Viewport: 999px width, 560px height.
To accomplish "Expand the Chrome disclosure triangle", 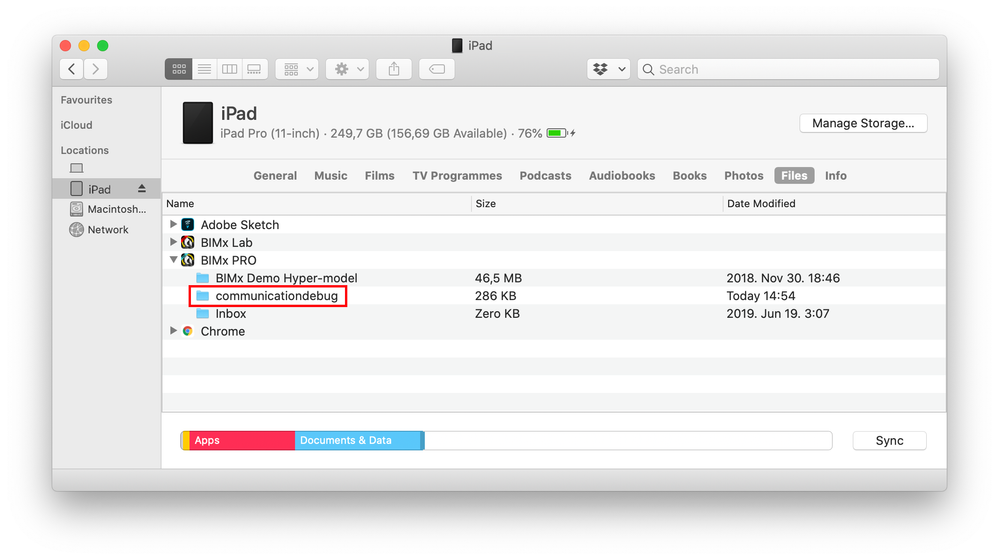I will [173, 331].
